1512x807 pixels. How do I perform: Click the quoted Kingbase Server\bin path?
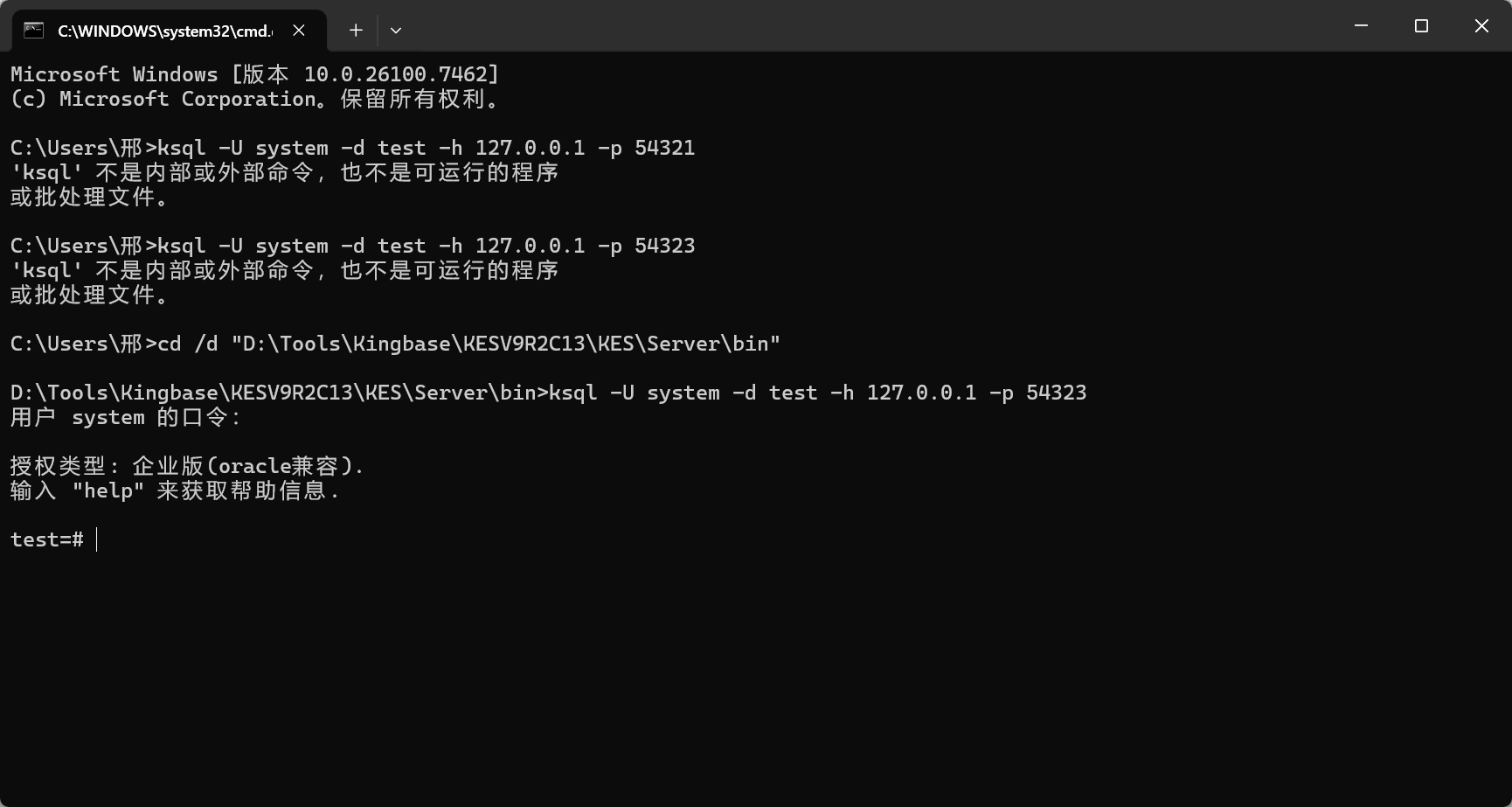point(505,344)
